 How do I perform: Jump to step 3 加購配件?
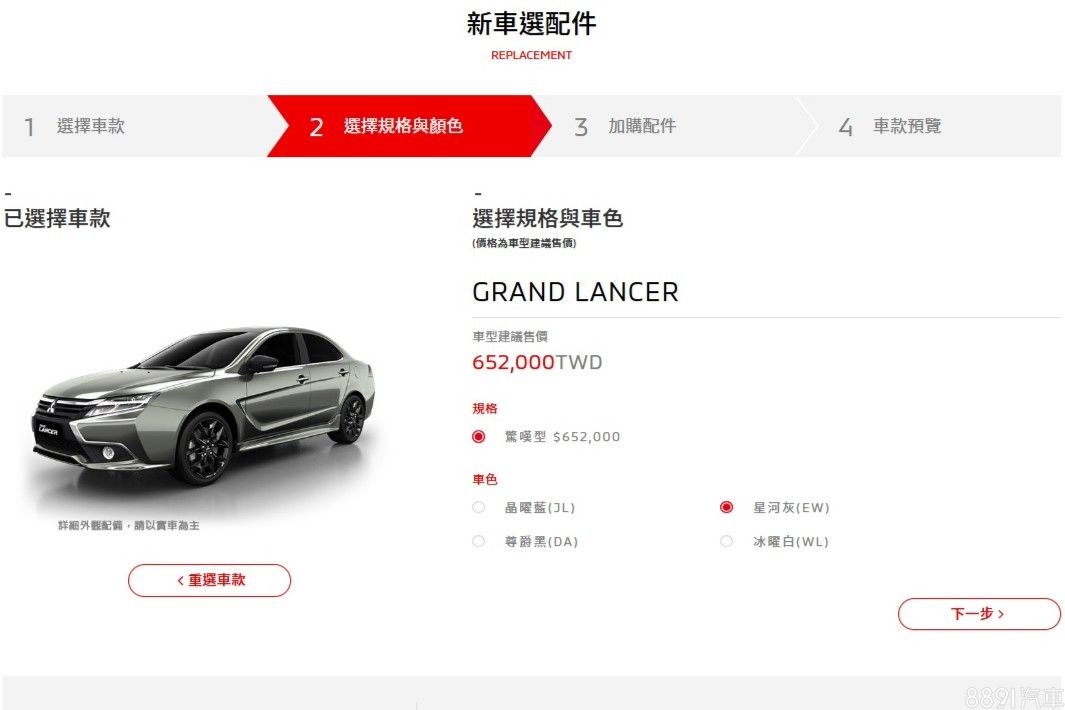tap(676, 126)
